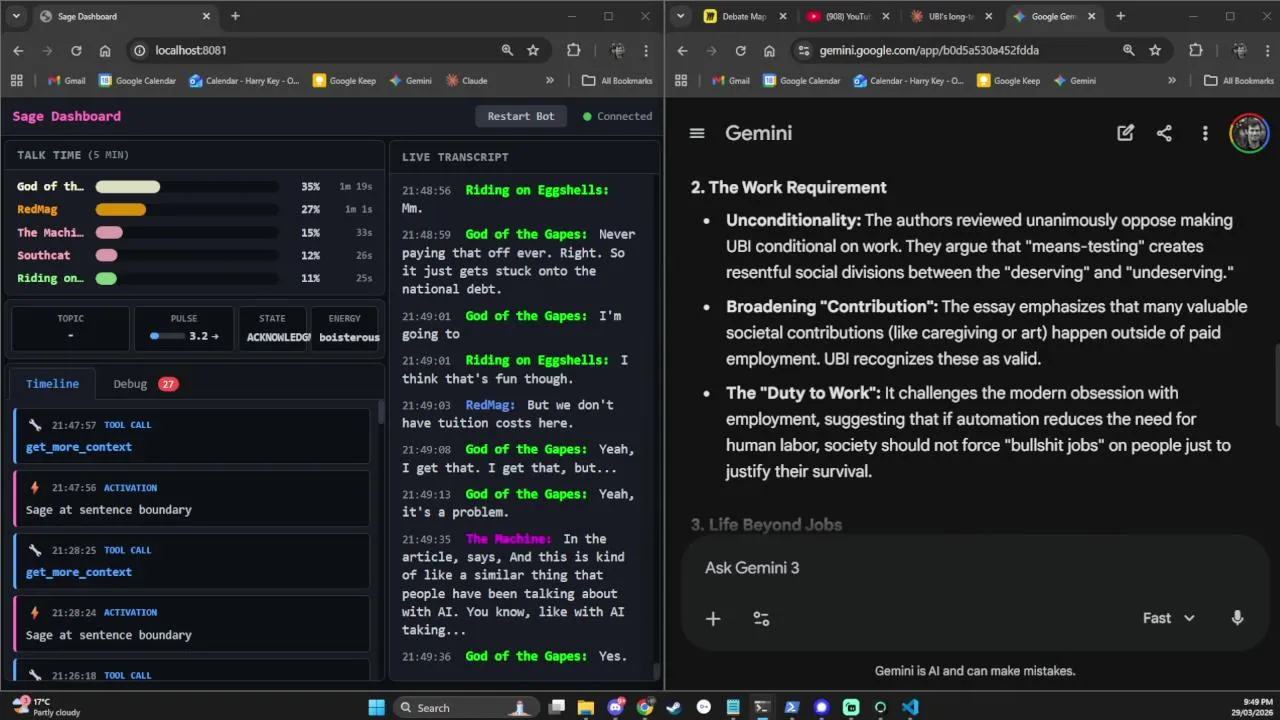Click the wrench icon at 21:47:57
Viewport: 1280px width, 720px height.
(35, 425)
